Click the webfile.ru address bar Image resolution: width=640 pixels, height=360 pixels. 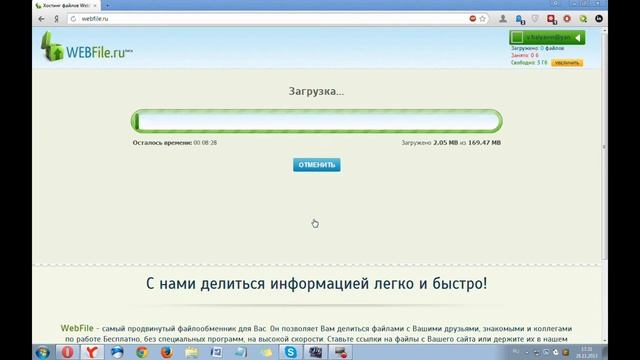pos(269,19)
